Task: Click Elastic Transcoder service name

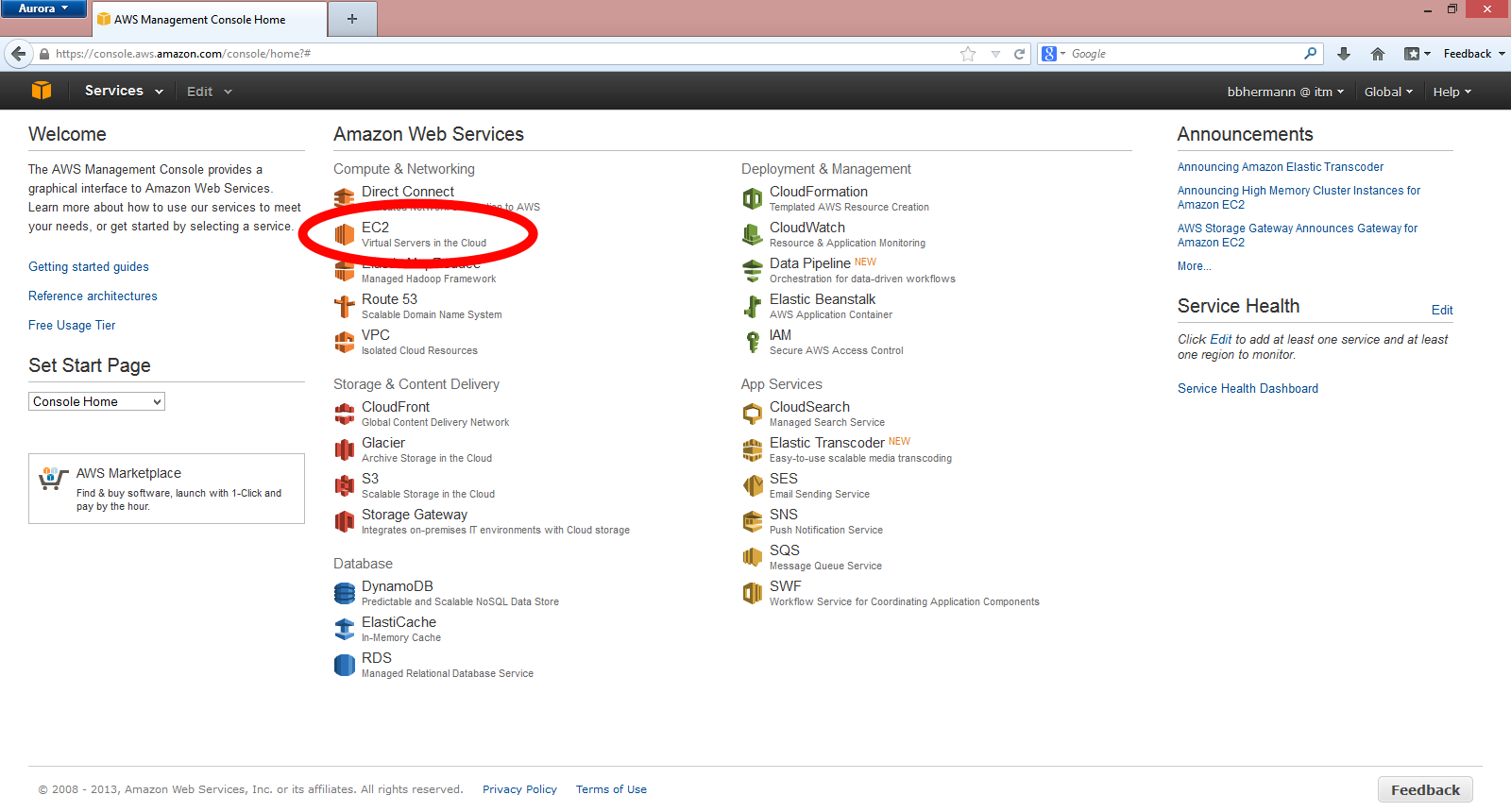Action: click(x=827, y=443)
